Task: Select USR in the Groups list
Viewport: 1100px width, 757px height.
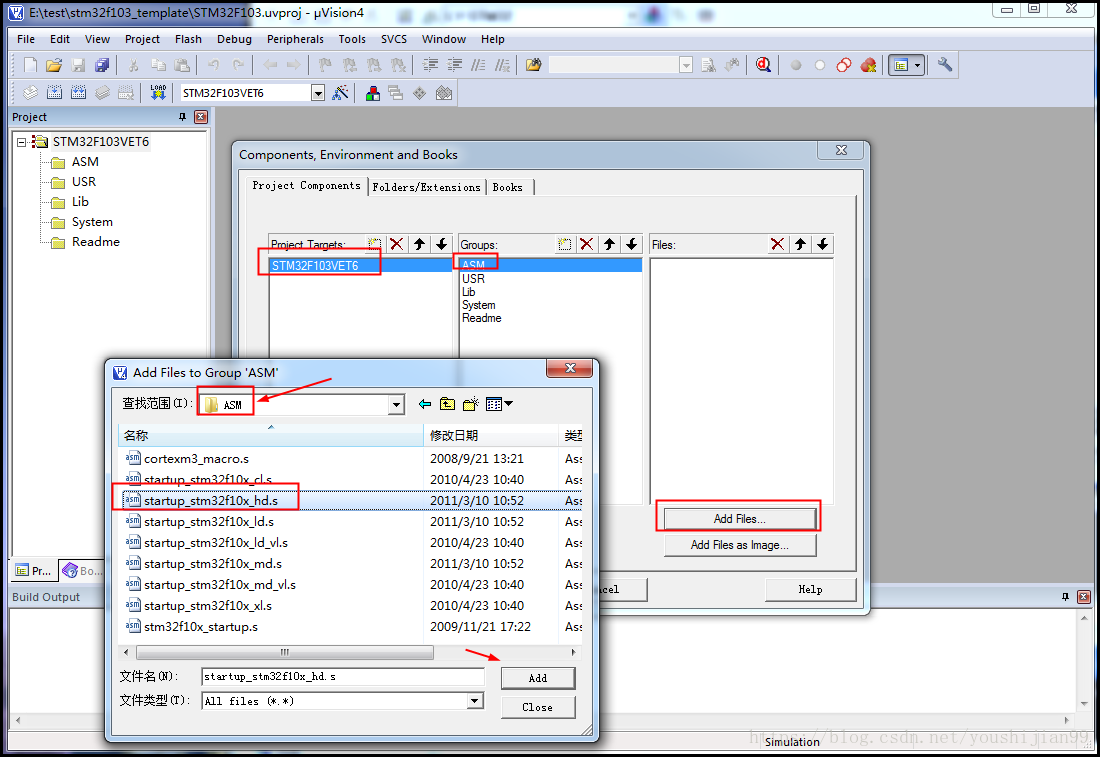Action: coord(473,279)
